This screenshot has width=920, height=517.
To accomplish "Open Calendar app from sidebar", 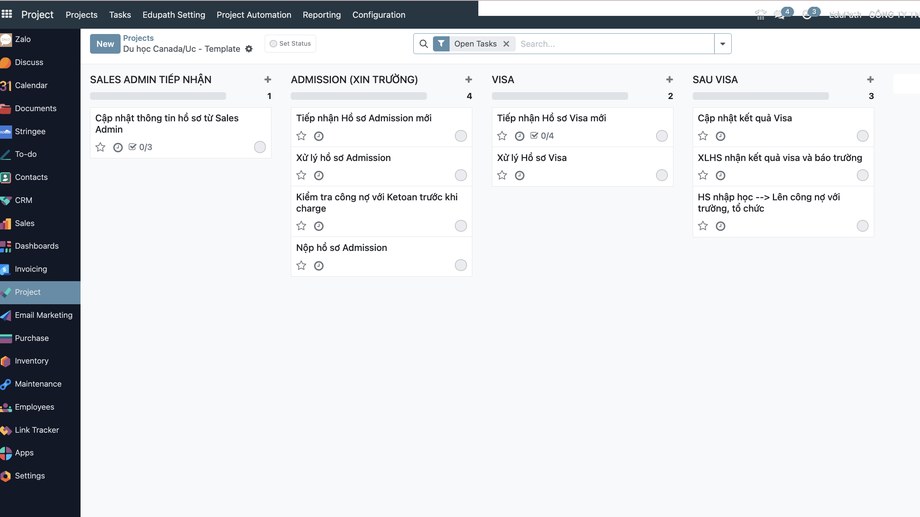I will click(40, 85).
